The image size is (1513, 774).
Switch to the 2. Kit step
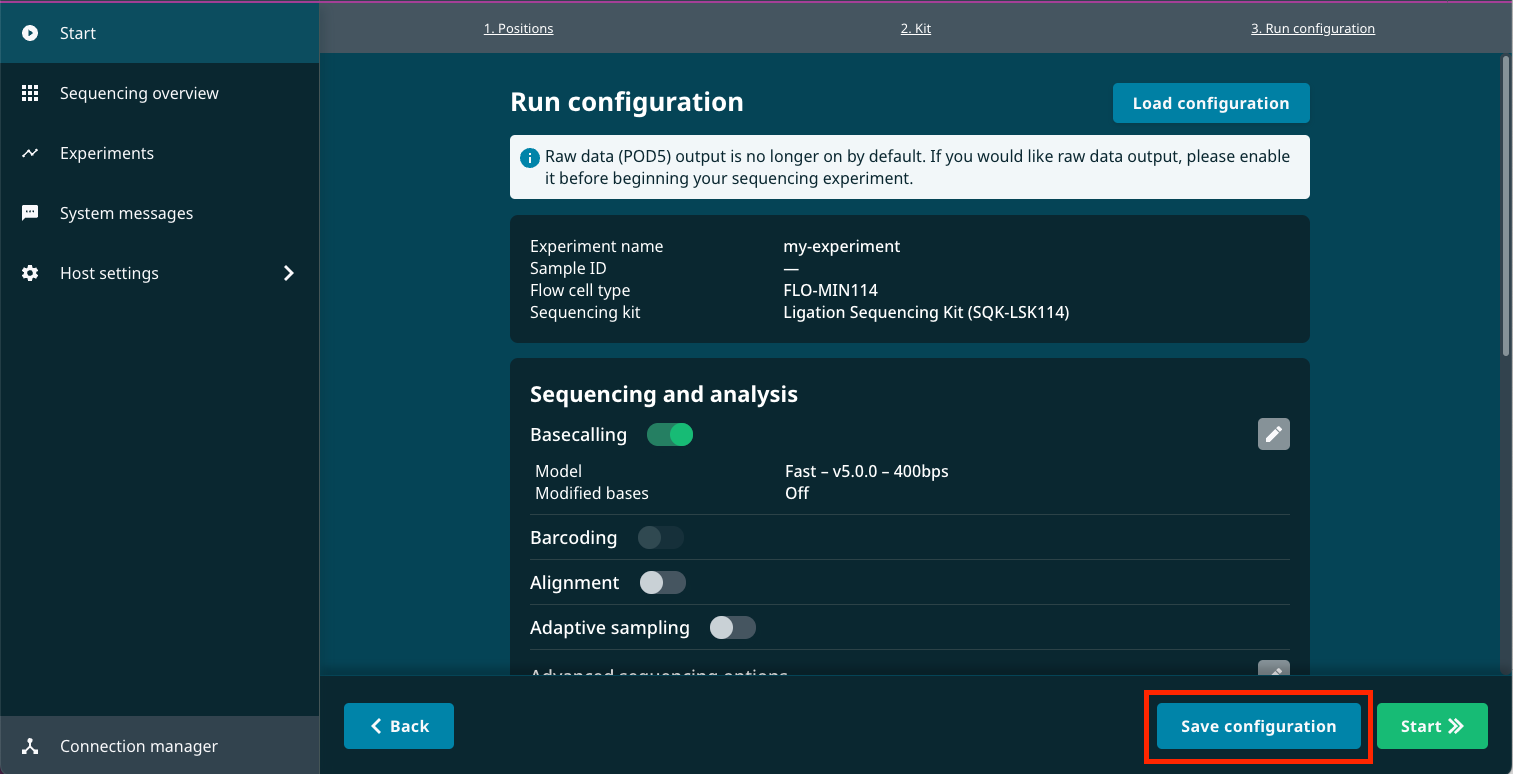tap(915, 28)
